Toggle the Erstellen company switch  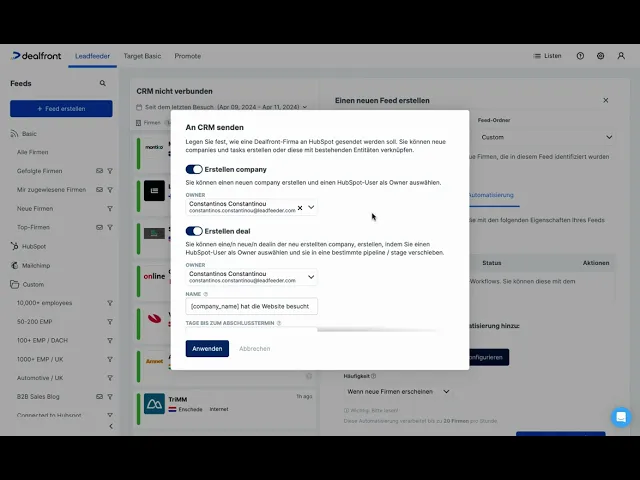pyautogui.click(x=194, y=169)
